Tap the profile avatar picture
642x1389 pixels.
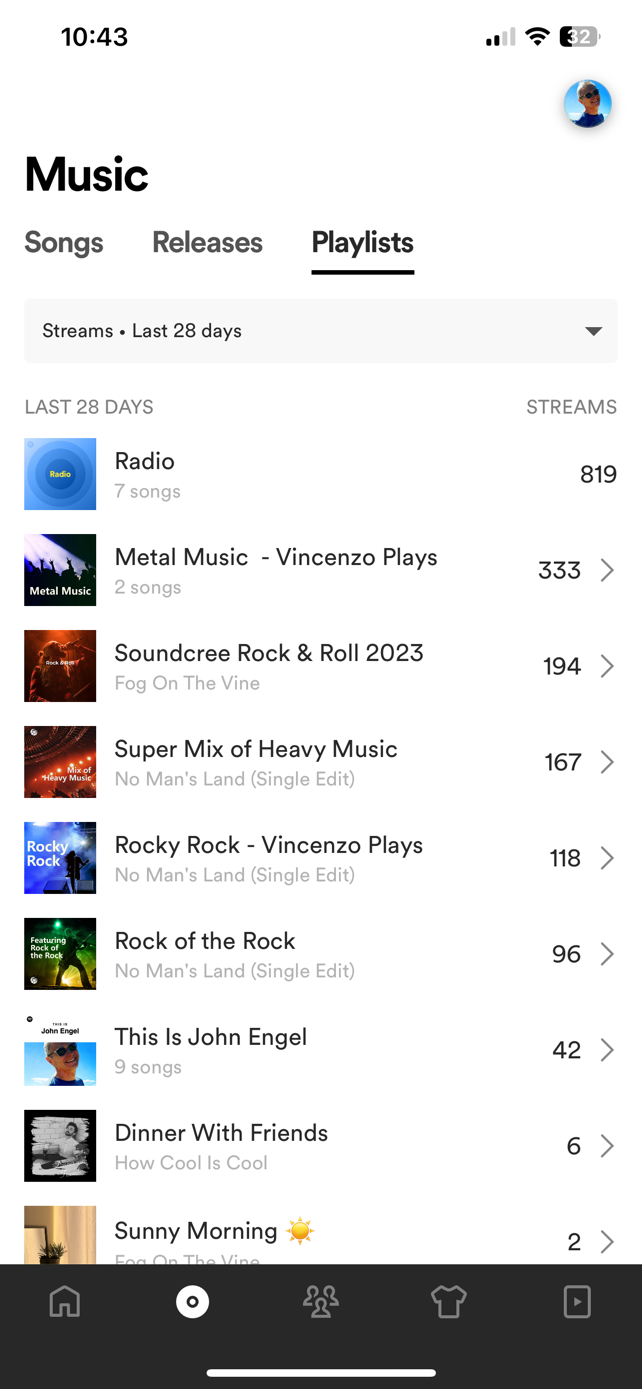(x=587, y=104)
